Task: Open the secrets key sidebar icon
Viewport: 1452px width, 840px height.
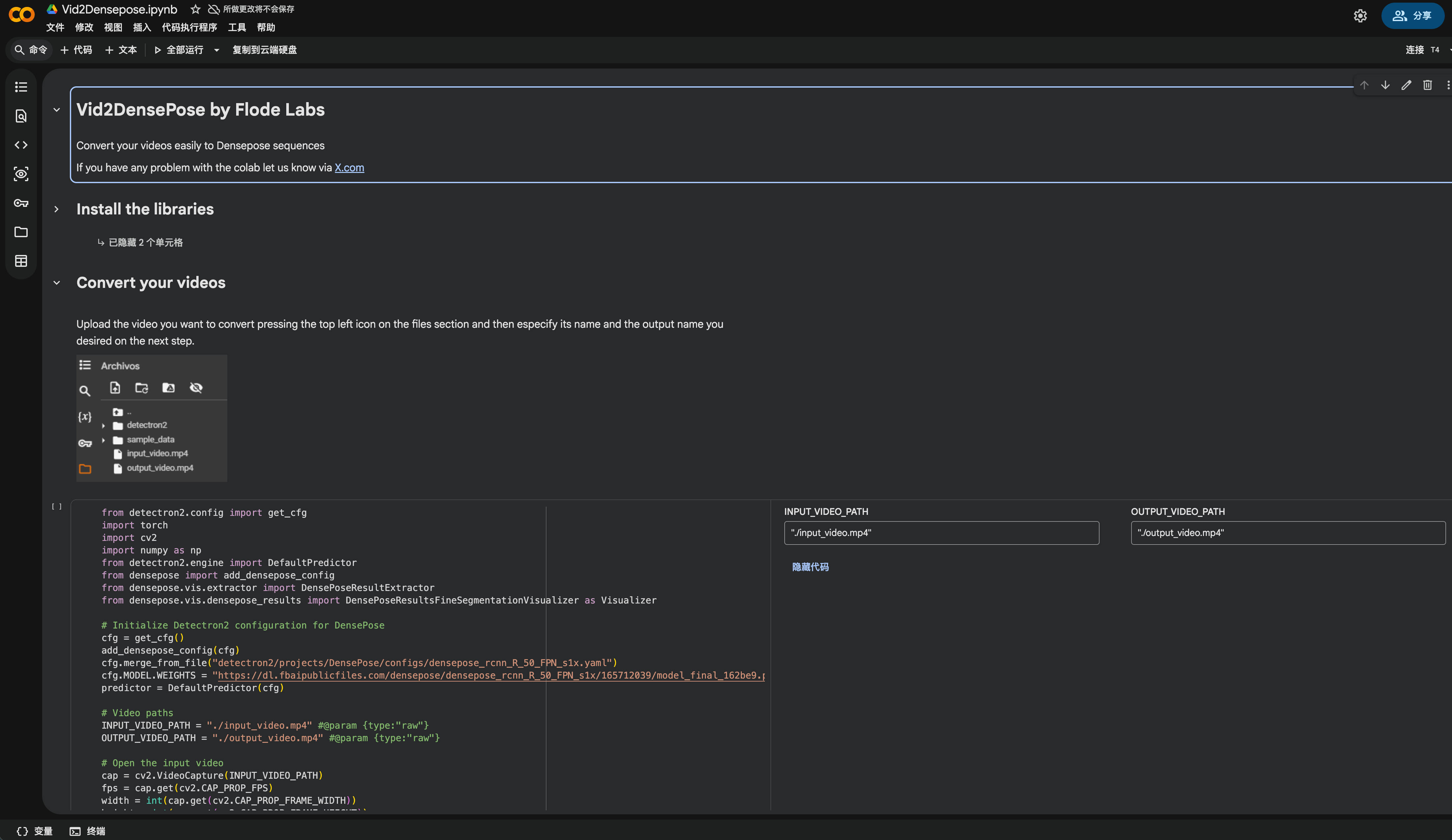Action: (x=21, y=203)
